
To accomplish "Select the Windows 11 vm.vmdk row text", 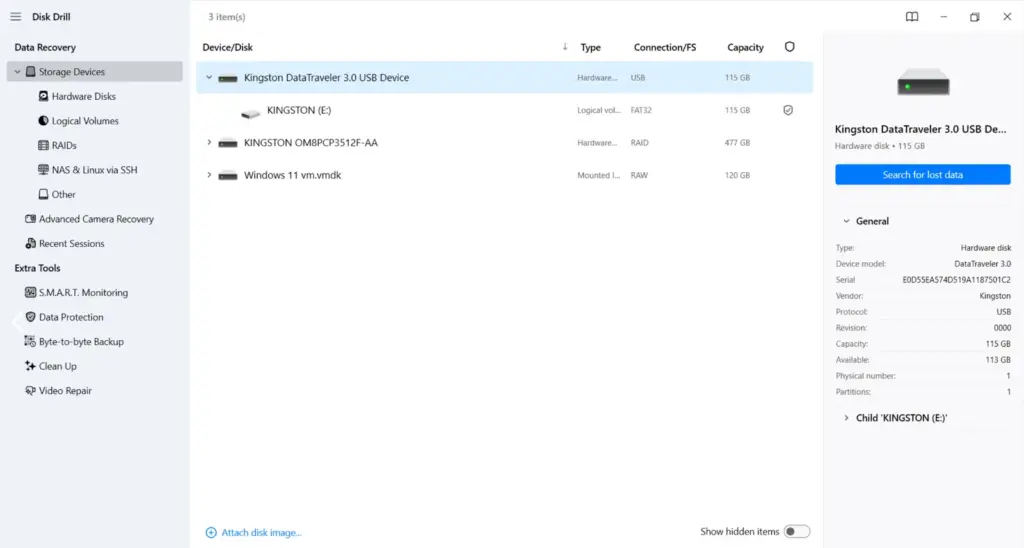I will click(x=292, y=175).
